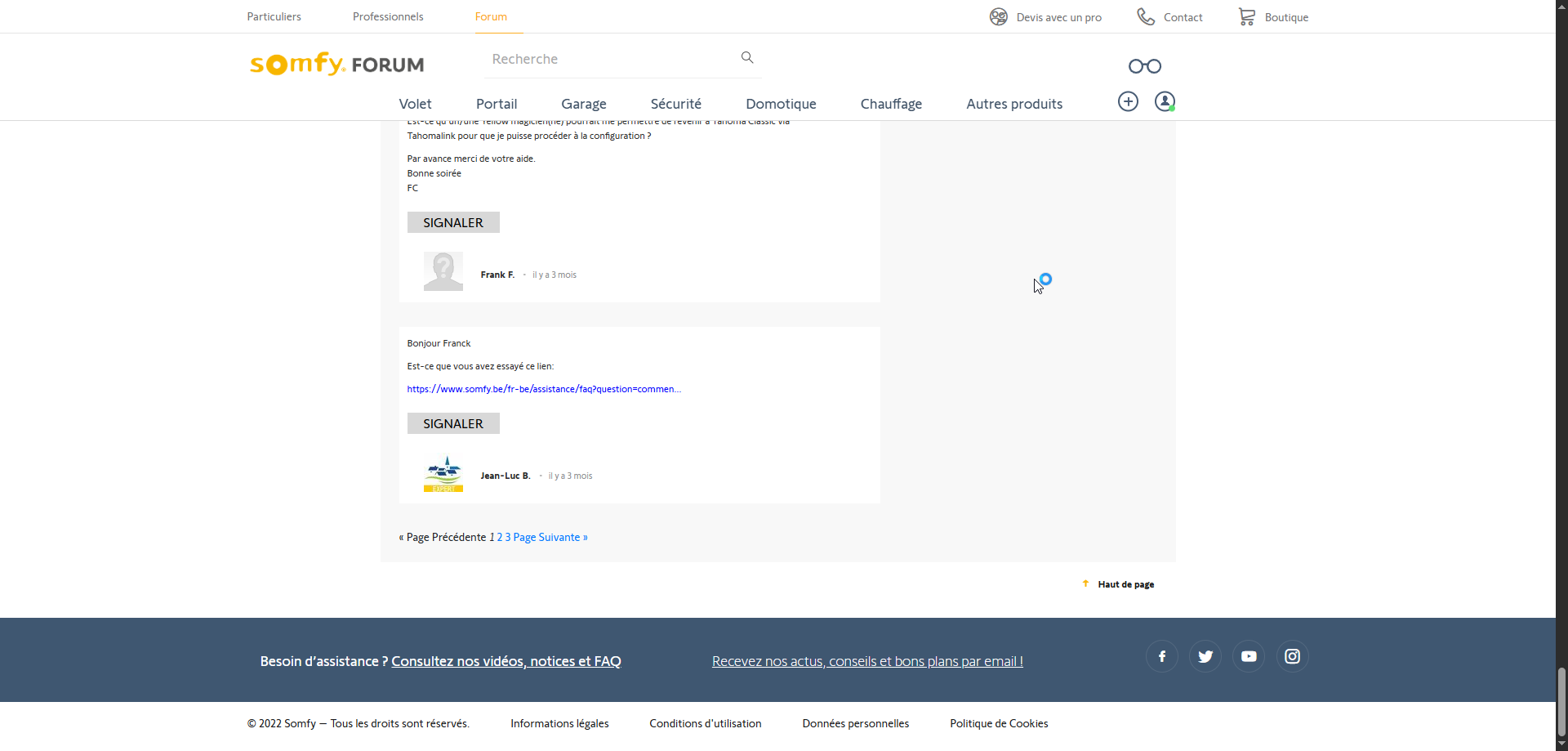Click Jean-Luc B. expert avatar
The image size is (1568, 751).
coord(443,474)
